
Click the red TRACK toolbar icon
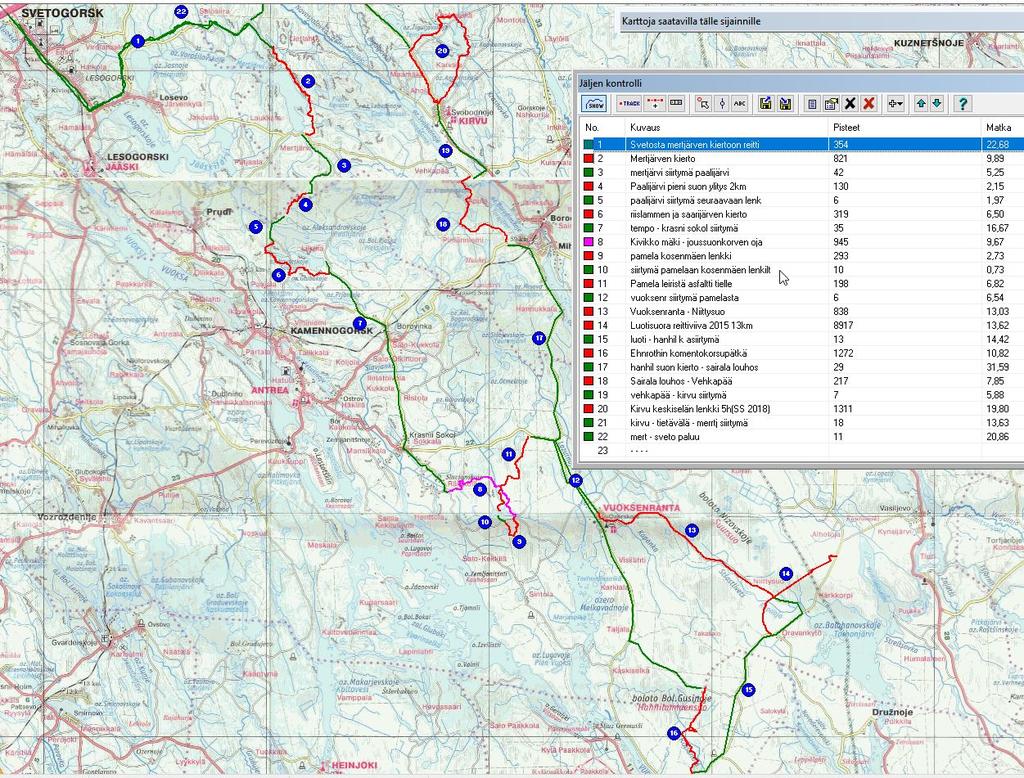(x=628, y=103)
